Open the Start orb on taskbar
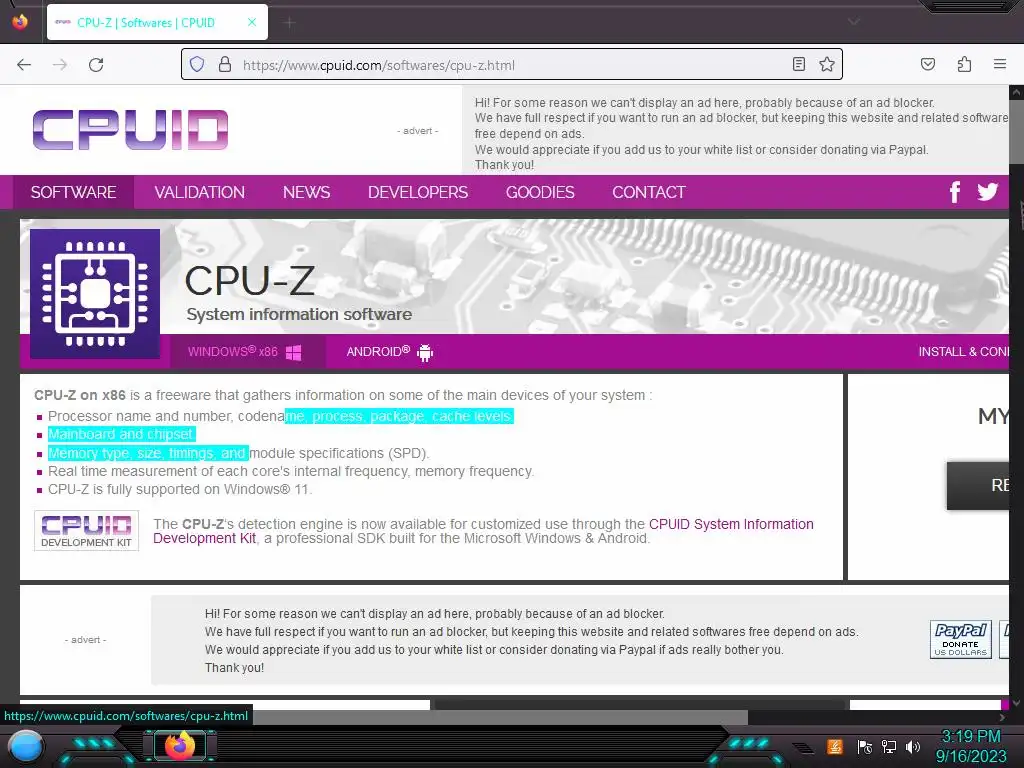The height and width of the screenshot is (768, 1024). coord(25,746)
